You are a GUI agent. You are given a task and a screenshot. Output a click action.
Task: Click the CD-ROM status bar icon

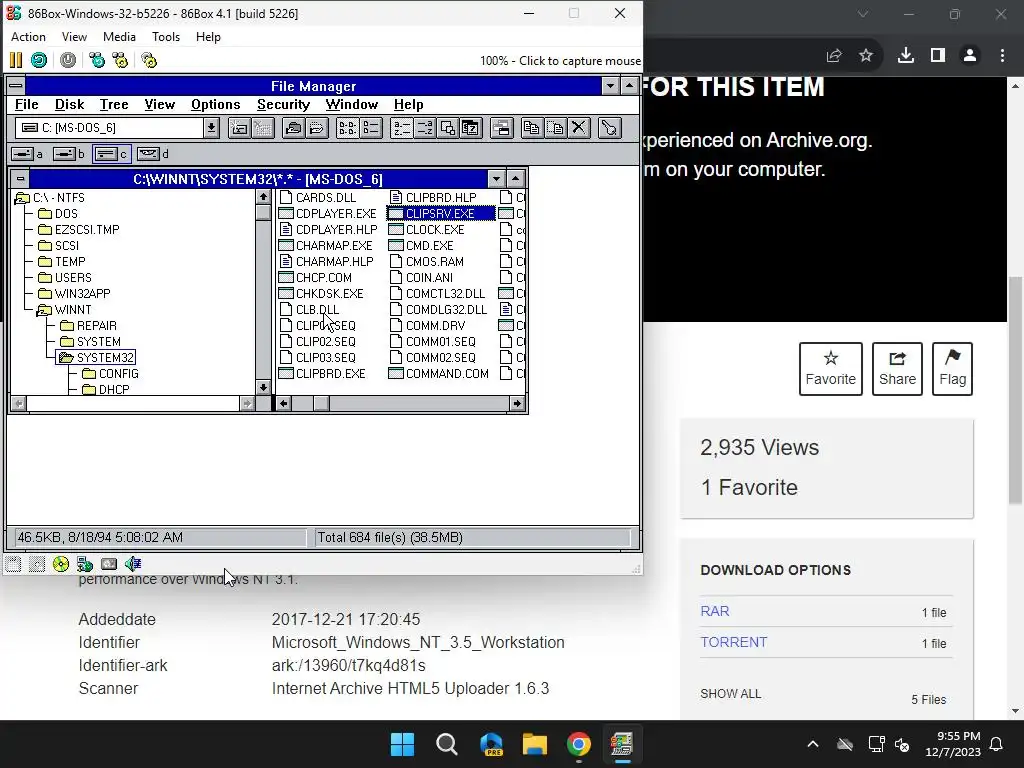tap(61, 564)
